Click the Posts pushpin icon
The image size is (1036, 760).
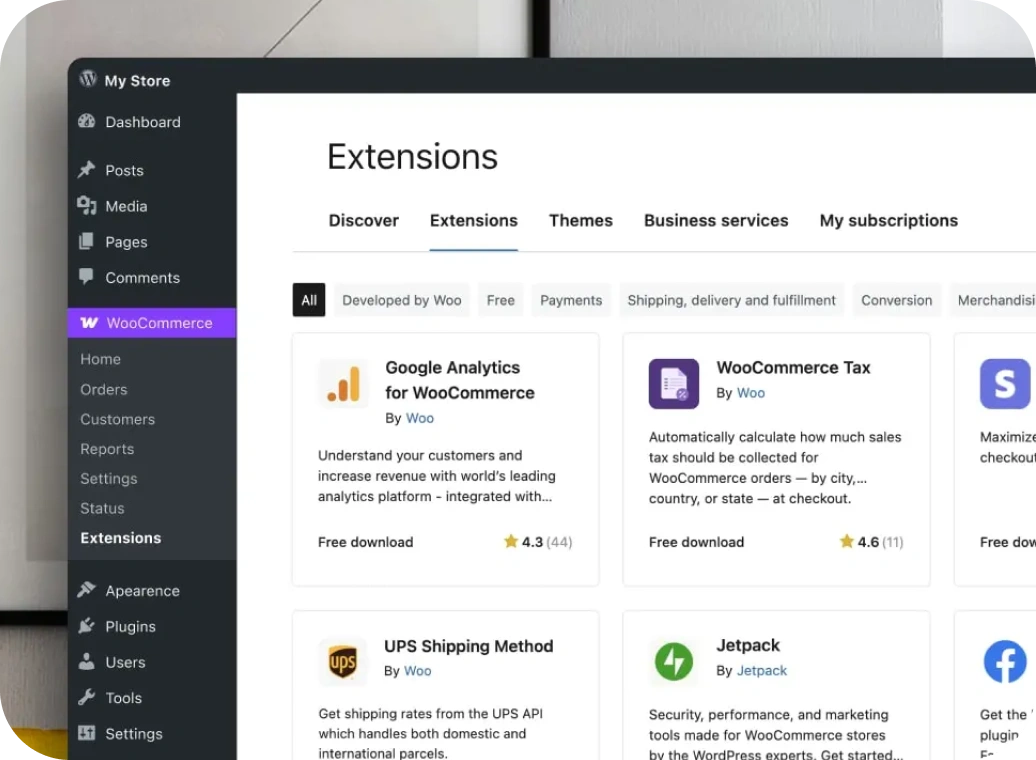tap(87, 169)
